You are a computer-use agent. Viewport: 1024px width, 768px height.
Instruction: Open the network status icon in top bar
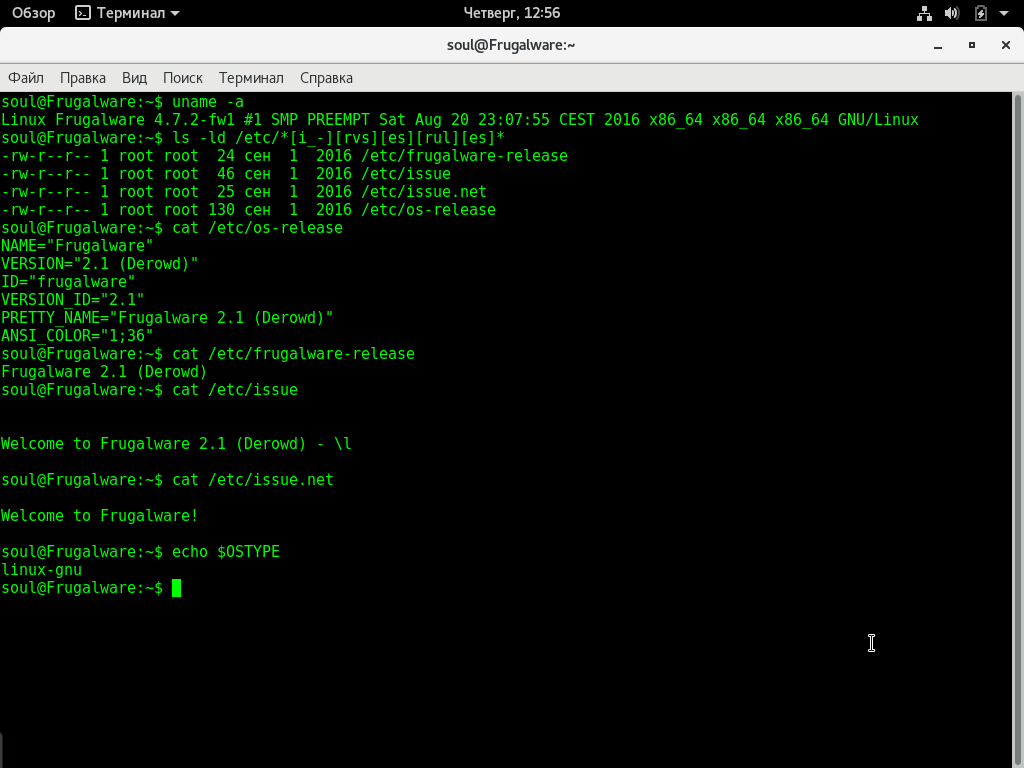[924, 13]
